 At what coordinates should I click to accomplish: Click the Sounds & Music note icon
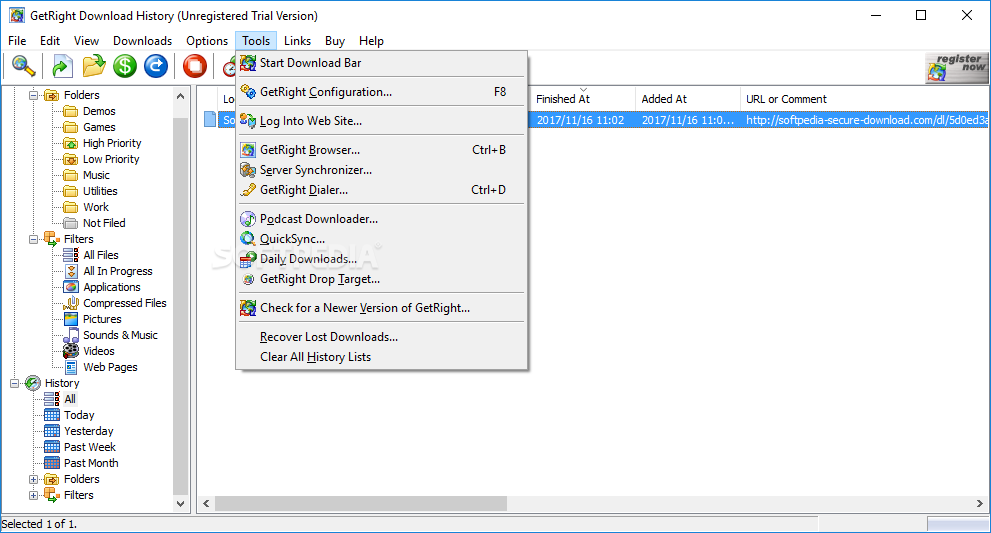click(x=71, y=335)
